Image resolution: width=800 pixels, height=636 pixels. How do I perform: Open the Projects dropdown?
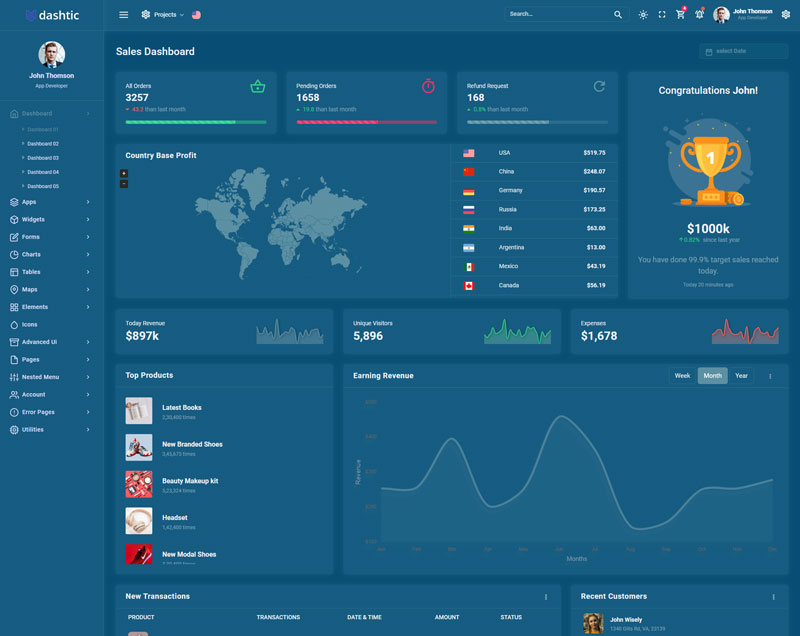[x=163, y=15]
